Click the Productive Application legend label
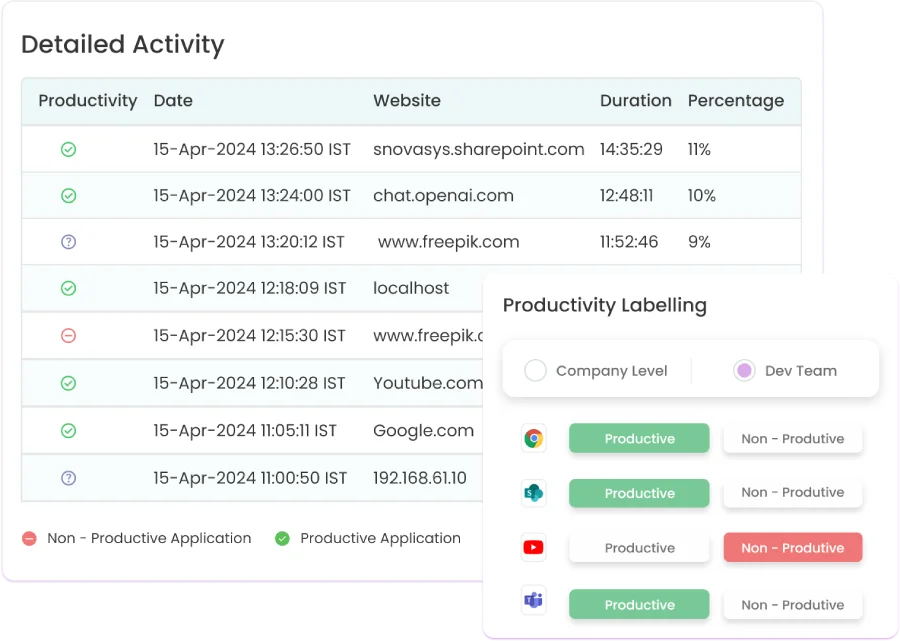The image size is (900, 641). 380,538
